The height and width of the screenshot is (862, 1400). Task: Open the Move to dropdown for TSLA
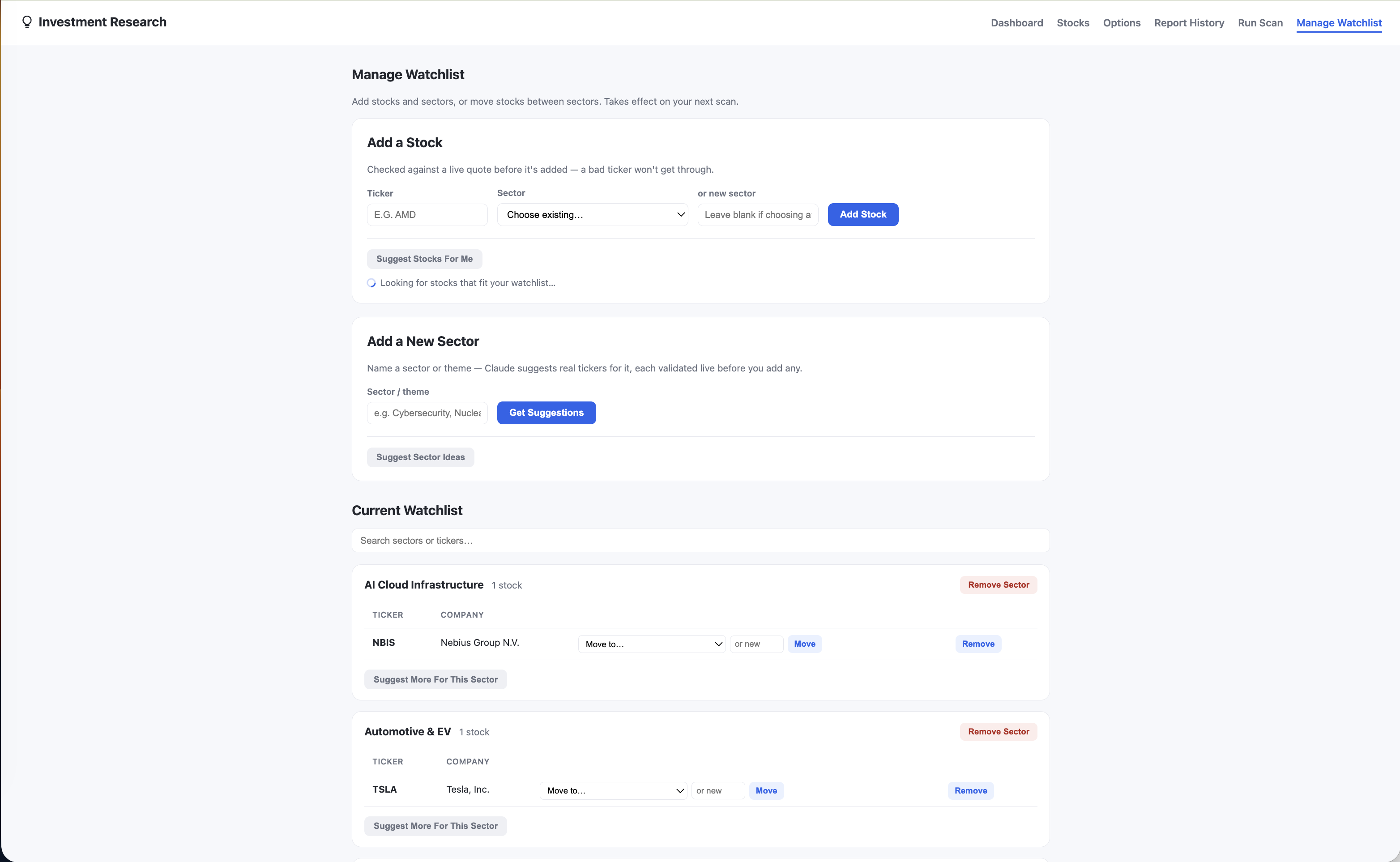point(613,791)
